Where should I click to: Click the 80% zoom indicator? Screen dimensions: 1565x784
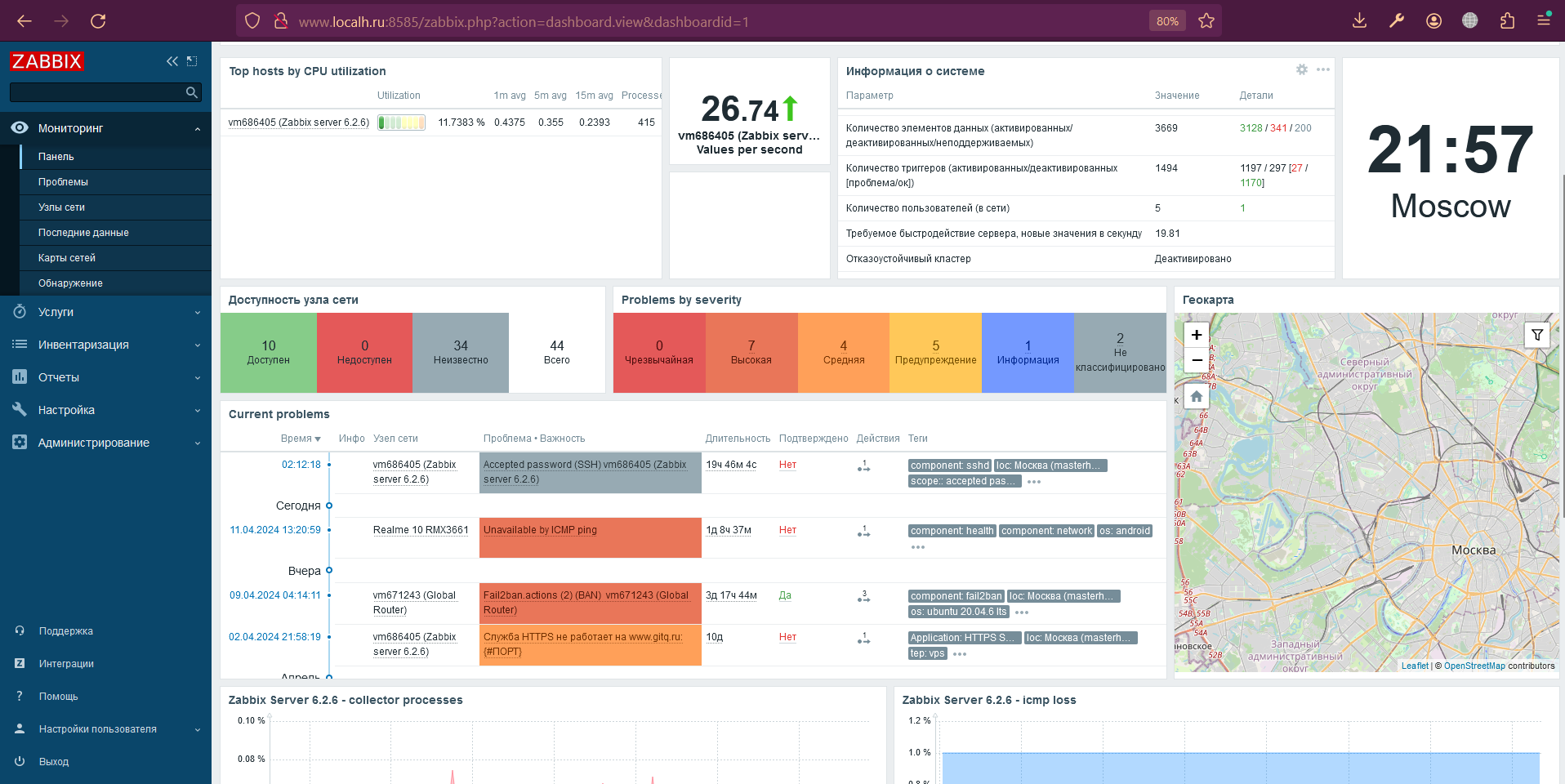pos(1167,21)
